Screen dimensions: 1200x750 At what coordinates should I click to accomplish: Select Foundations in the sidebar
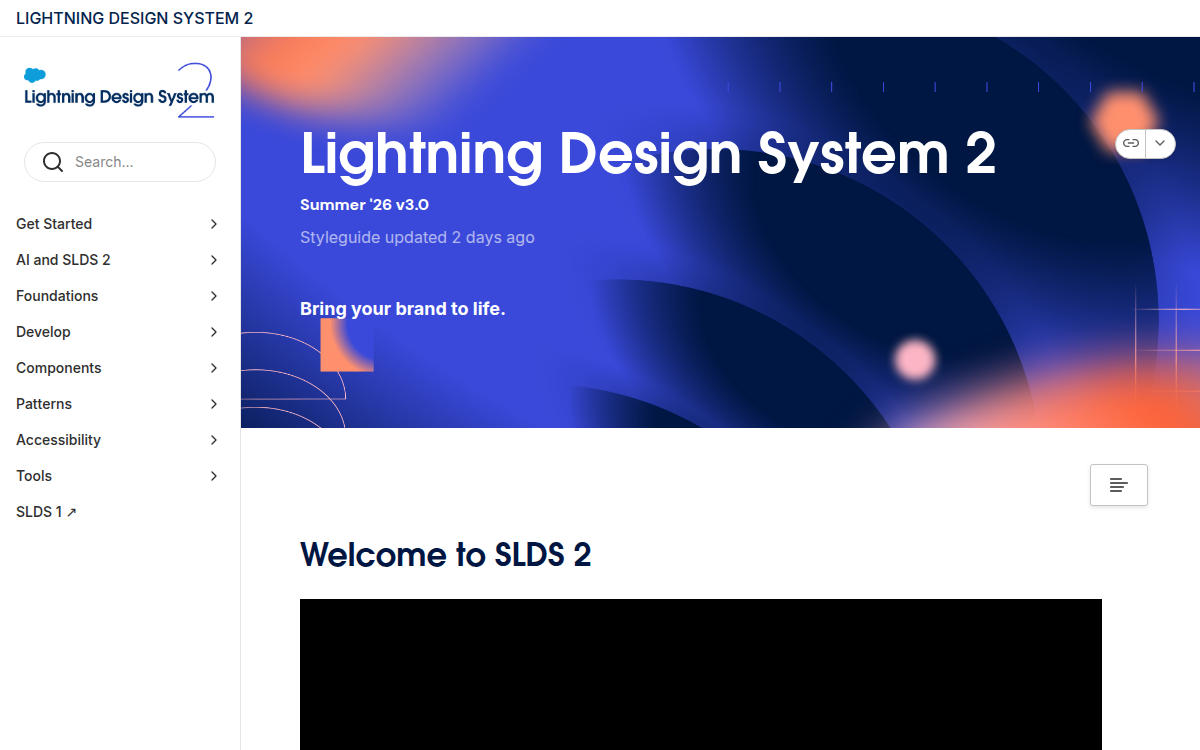[x=57, y=296]
